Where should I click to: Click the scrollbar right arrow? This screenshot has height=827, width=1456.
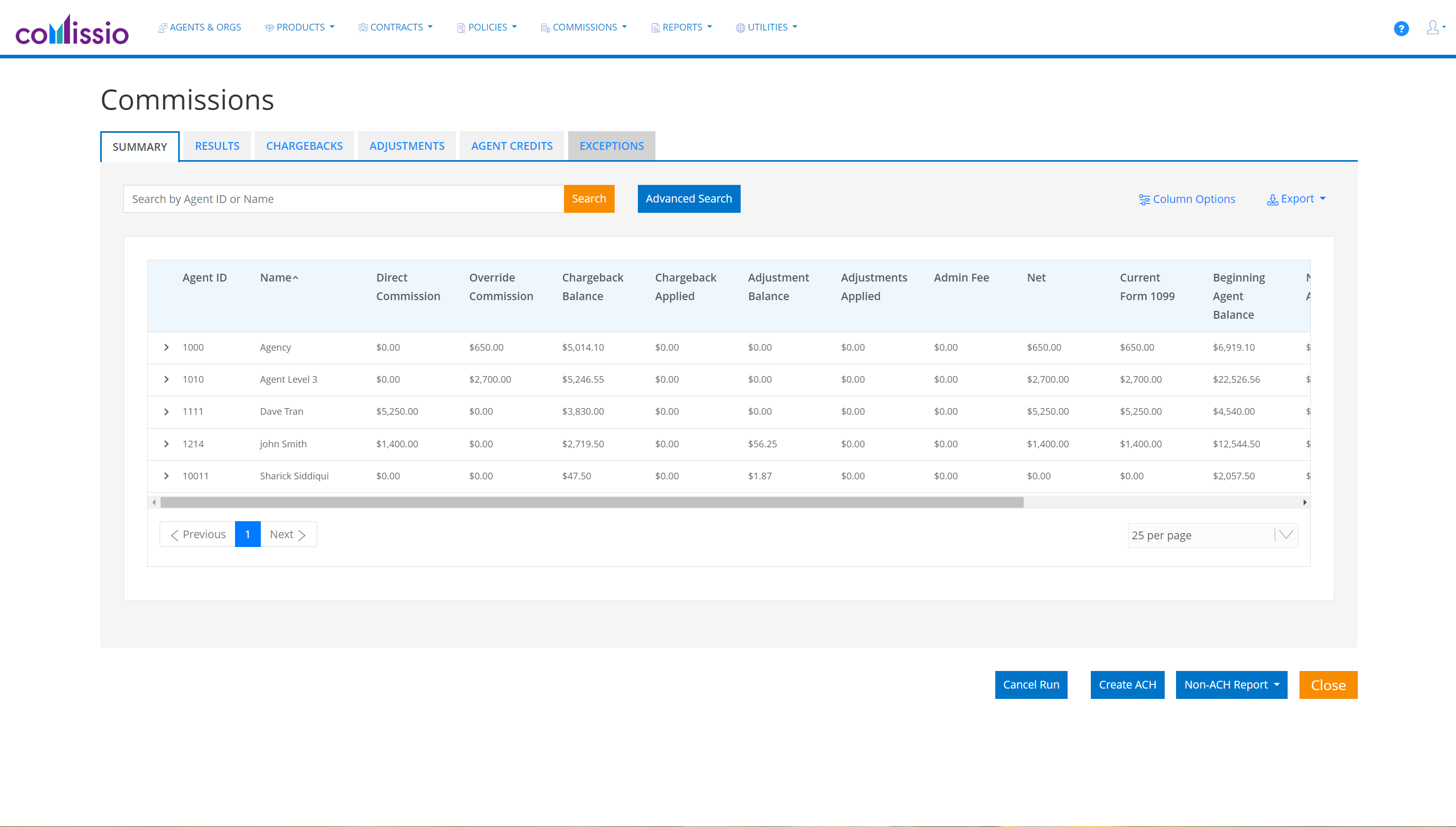tap(1304, 502)
